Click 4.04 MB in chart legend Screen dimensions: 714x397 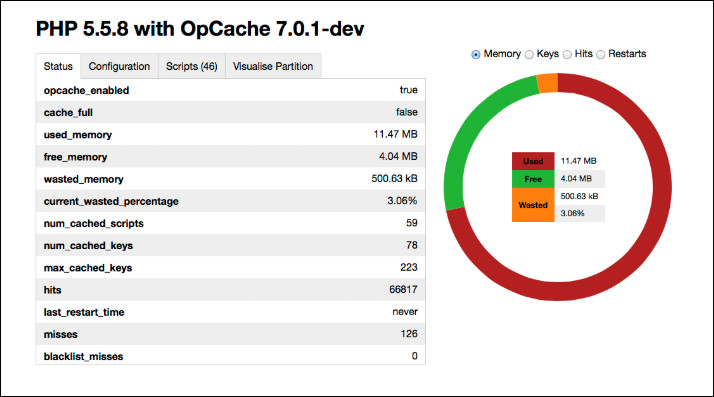coord(576,179)
